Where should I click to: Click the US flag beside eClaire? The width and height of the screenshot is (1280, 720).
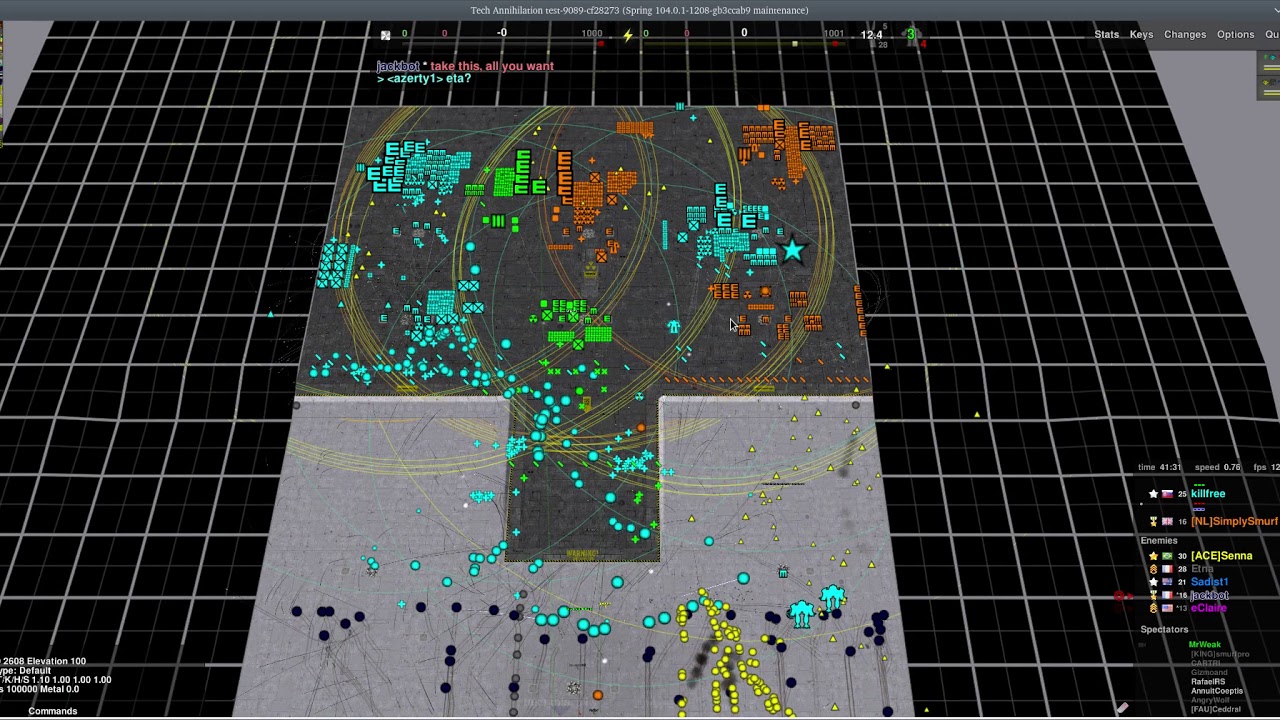click(1166, 608)
